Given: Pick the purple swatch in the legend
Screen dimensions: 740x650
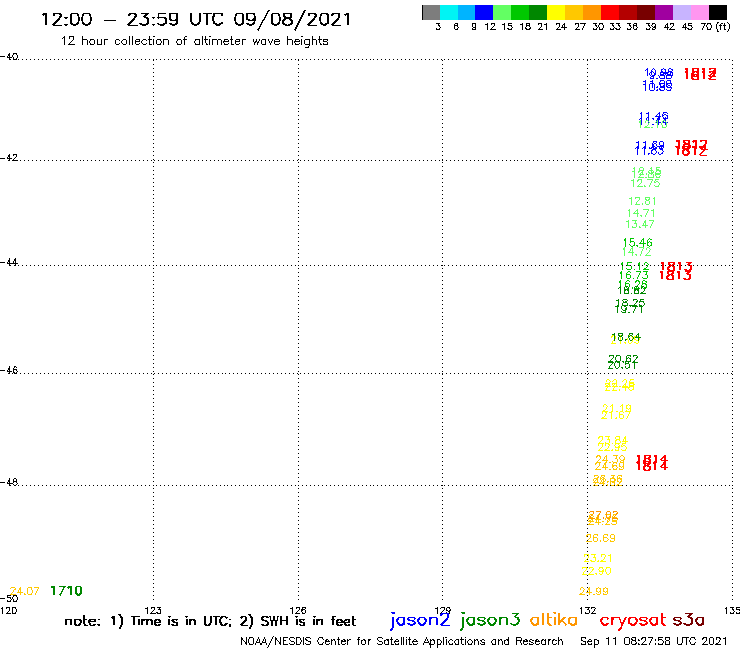Looking at the screenshot, I should click(664, 12).
